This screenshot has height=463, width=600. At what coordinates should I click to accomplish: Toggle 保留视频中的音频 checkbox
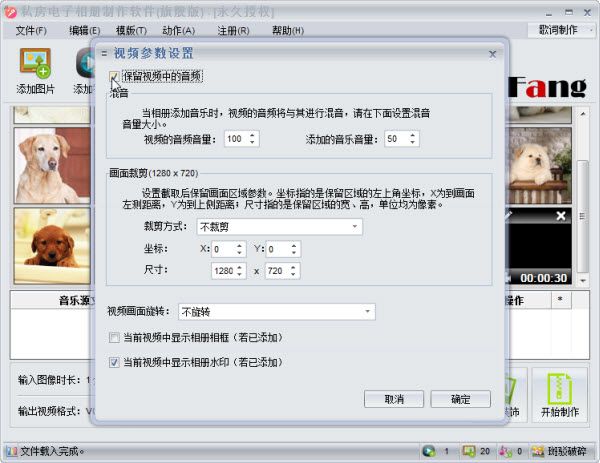114,77
